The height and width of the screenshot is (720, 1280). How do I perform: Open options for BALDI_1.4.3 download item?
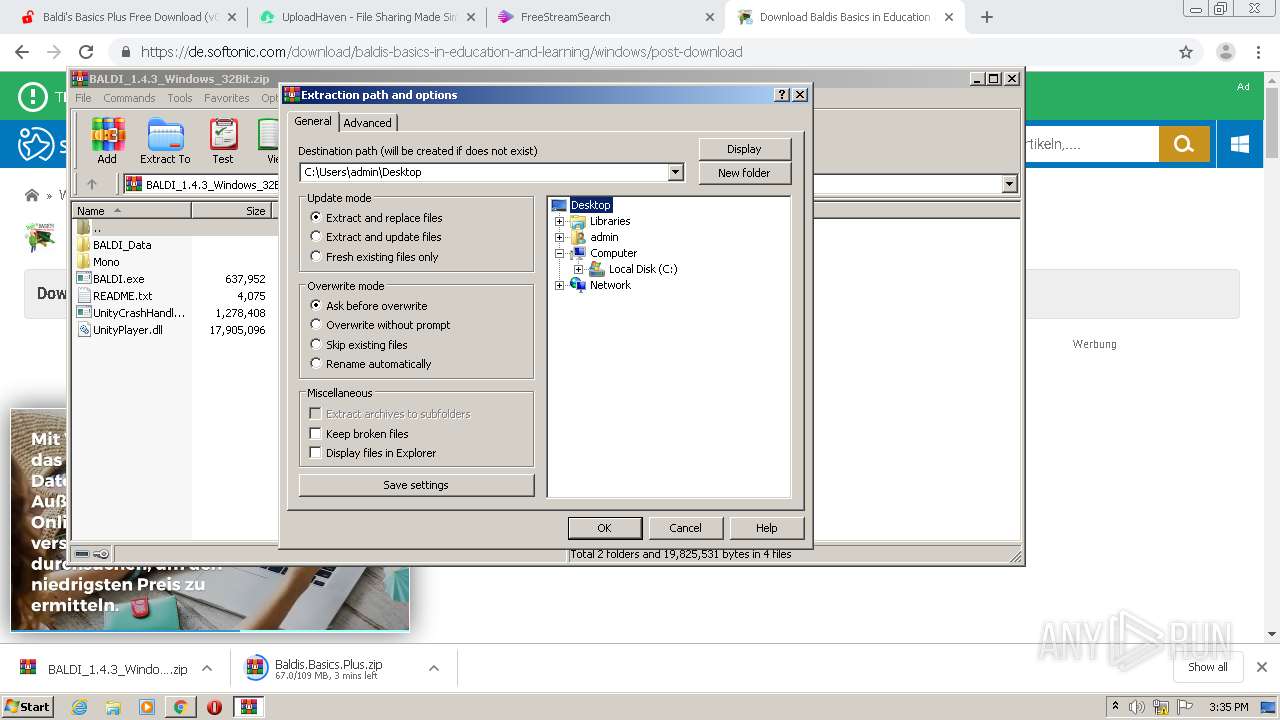[x=207, y=668]
